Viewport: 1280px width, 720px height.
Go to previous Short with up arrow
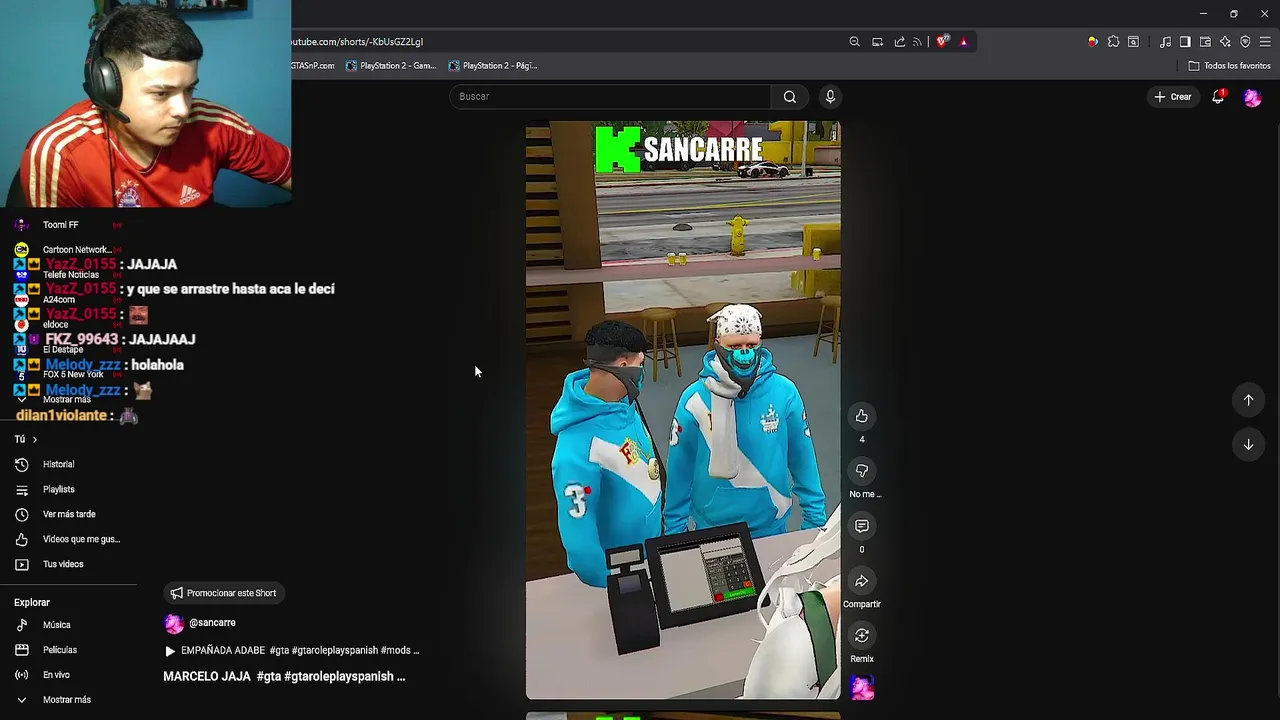point(1248,400)
